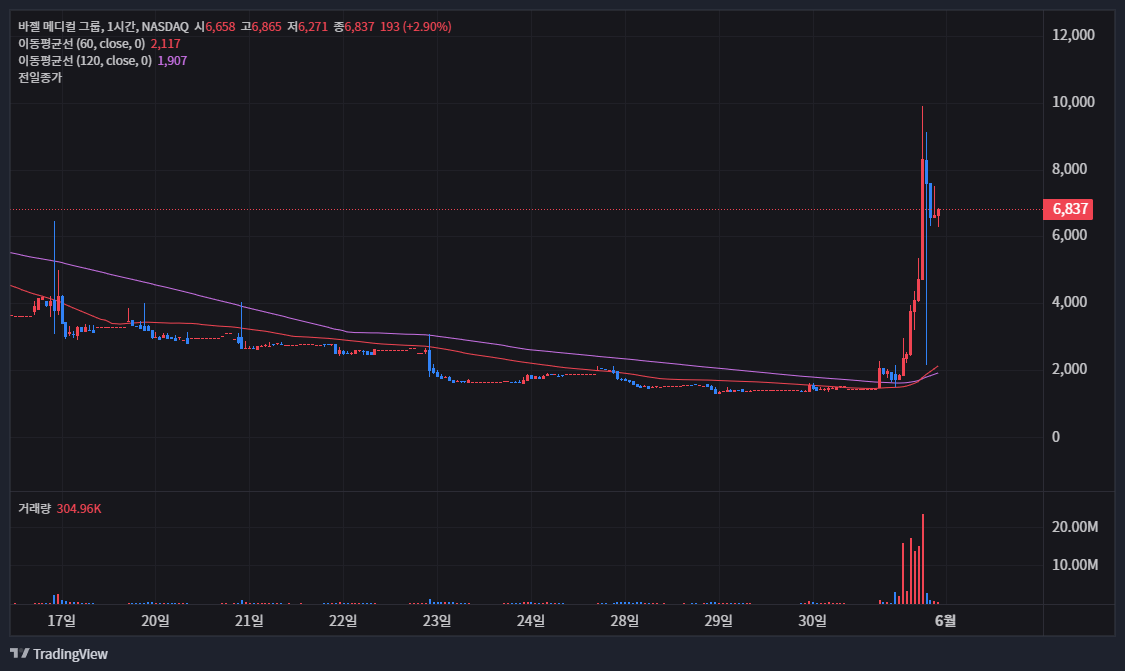Click the red 6,837 current price tag

1068,209
